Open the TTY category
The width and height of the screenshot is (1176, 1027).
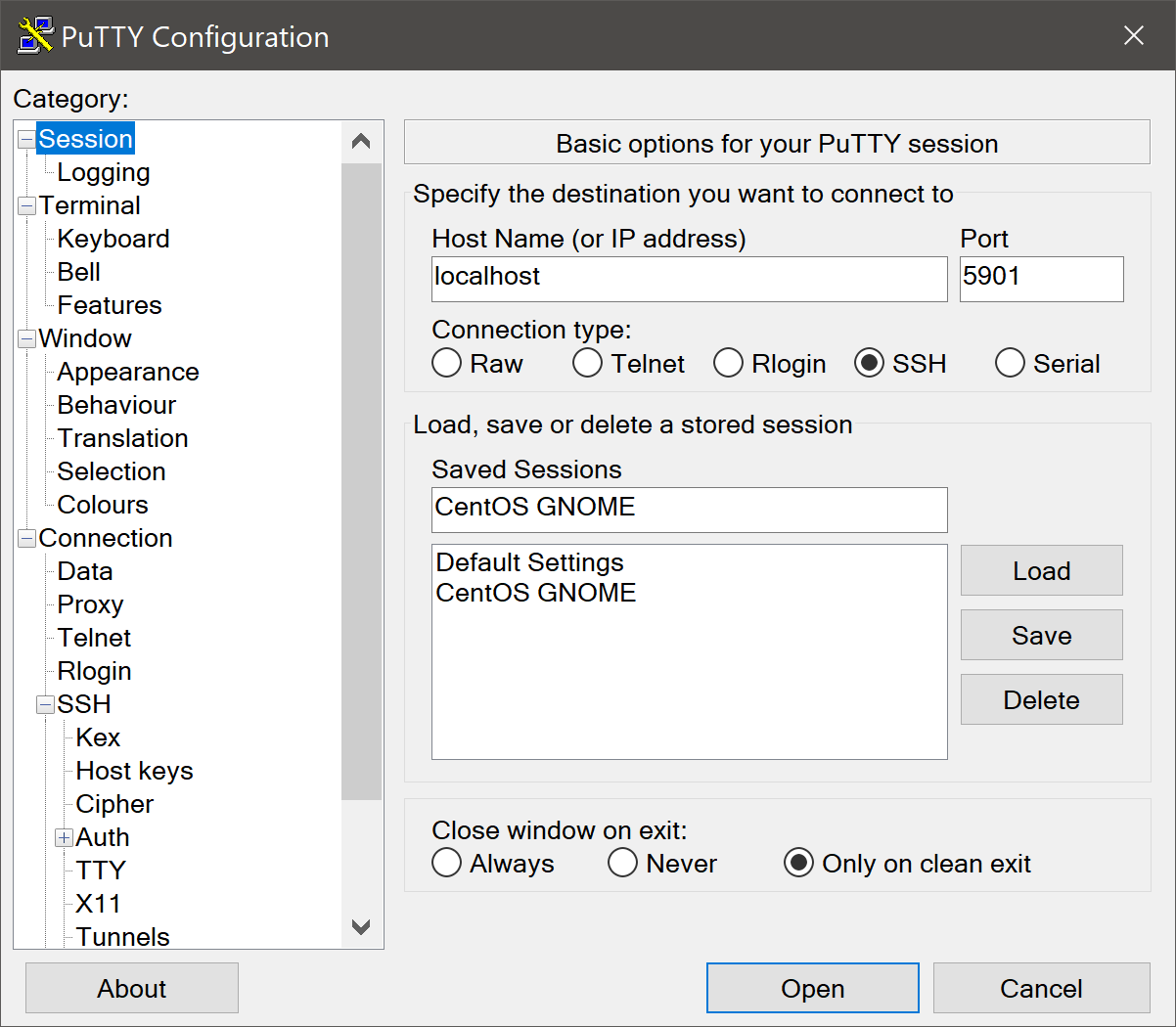[101, 871]
